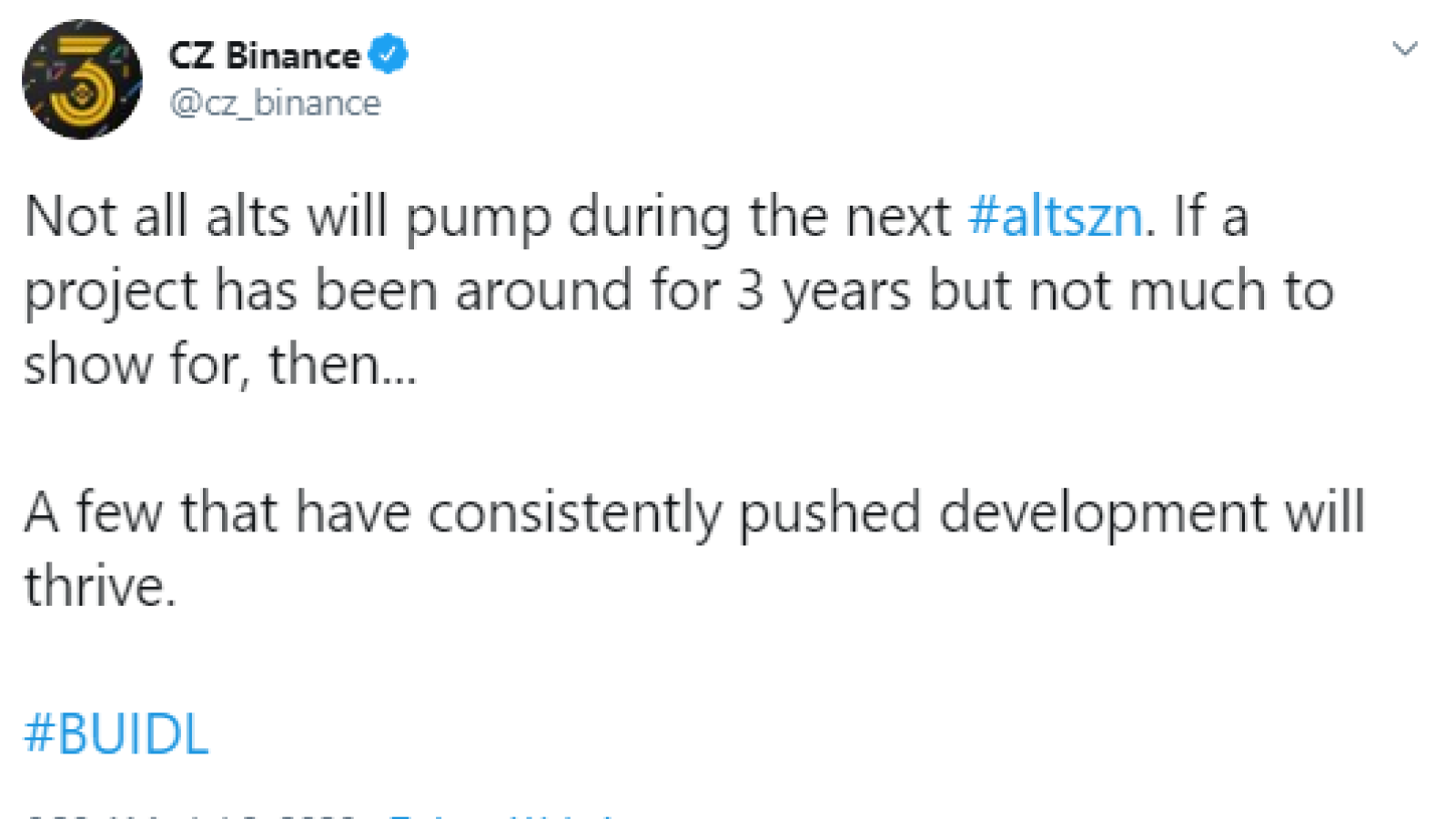
Task: Click the word 'development' in the tweet
Action: [x=1102, y=514]
